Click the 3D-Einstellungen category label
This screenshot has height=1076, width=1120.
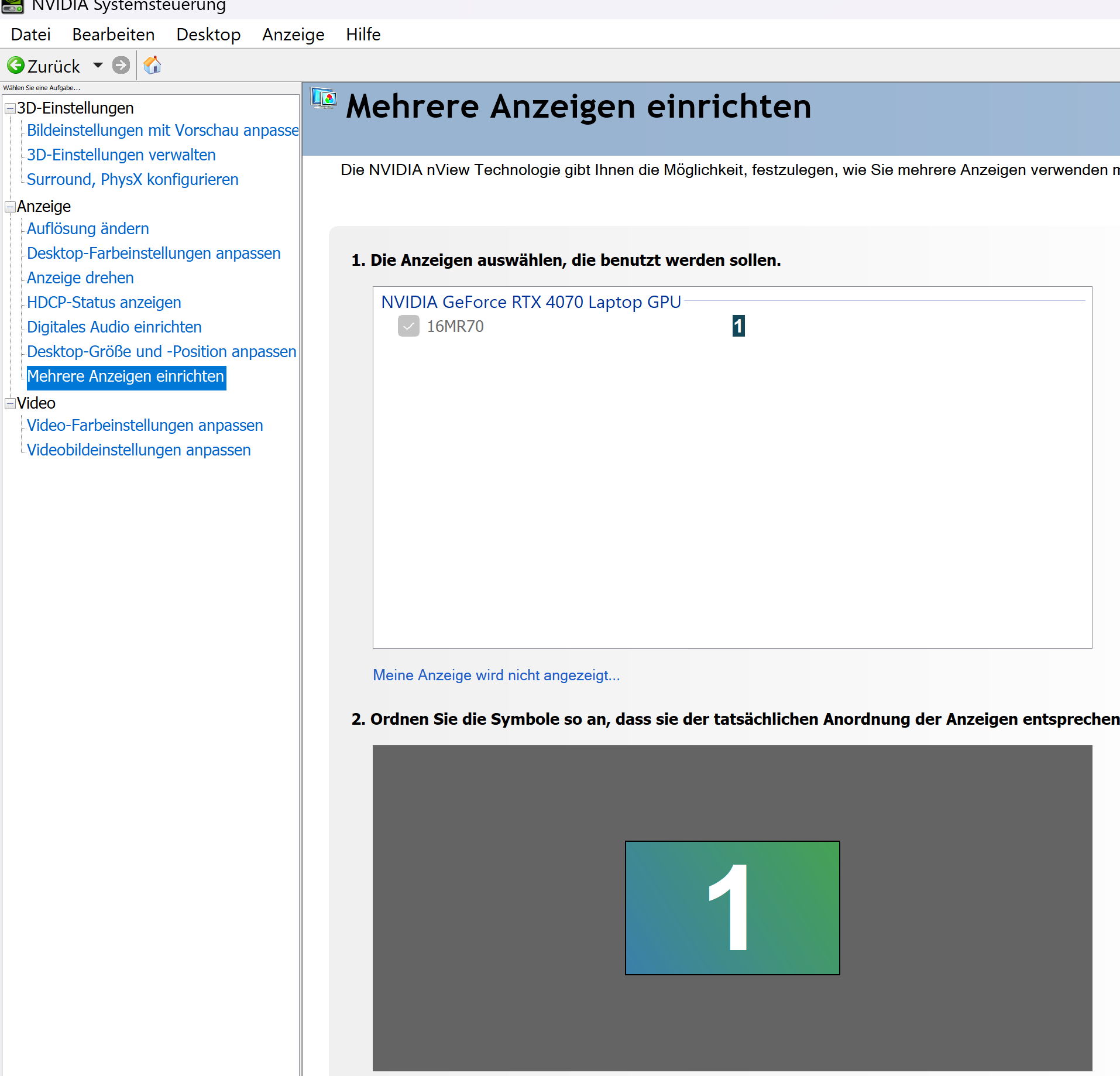tap(75, 108)
